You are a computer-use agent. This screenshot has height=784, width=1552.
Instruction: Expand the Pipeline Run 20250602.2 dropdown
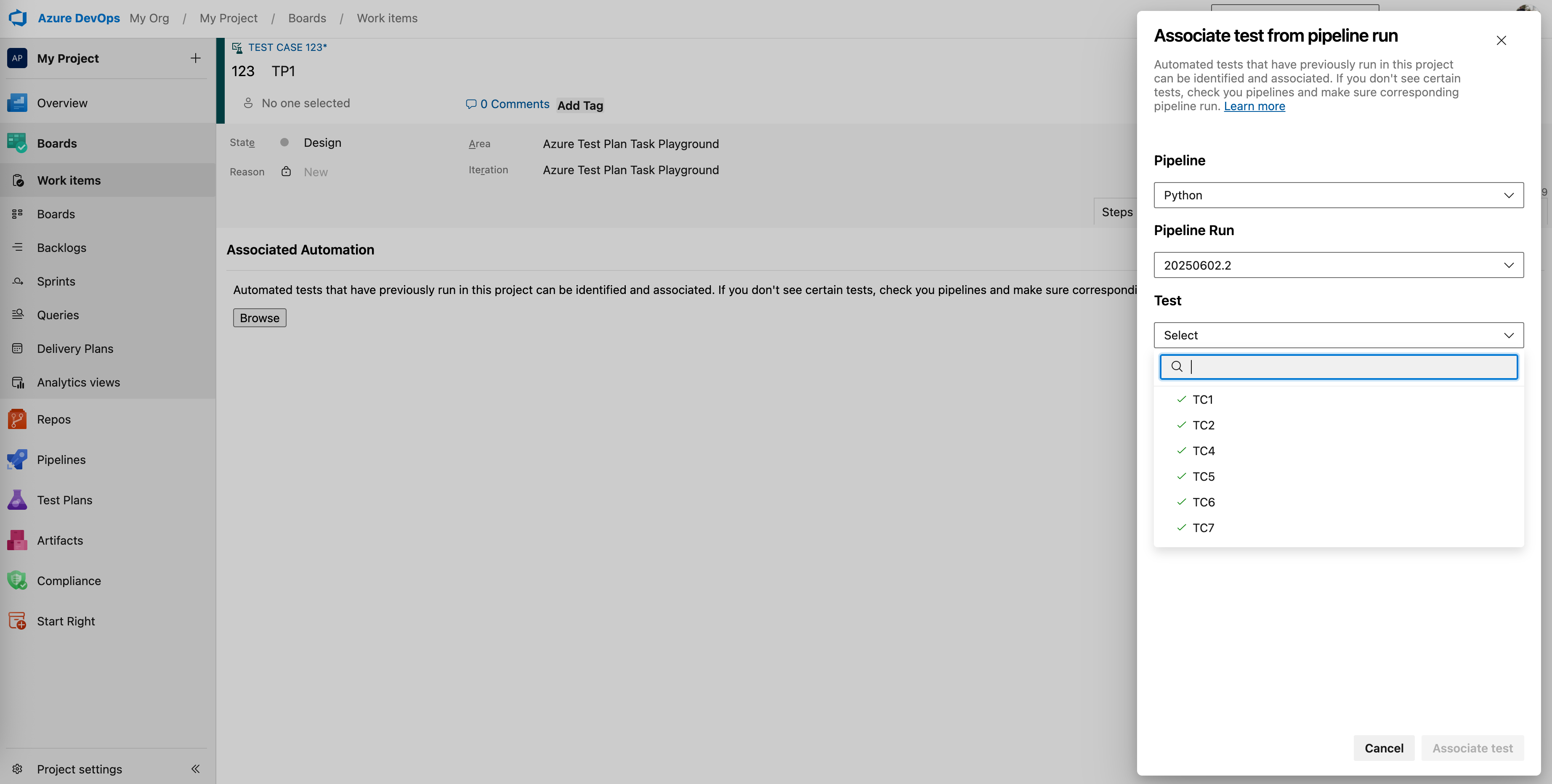[1338, 265]
